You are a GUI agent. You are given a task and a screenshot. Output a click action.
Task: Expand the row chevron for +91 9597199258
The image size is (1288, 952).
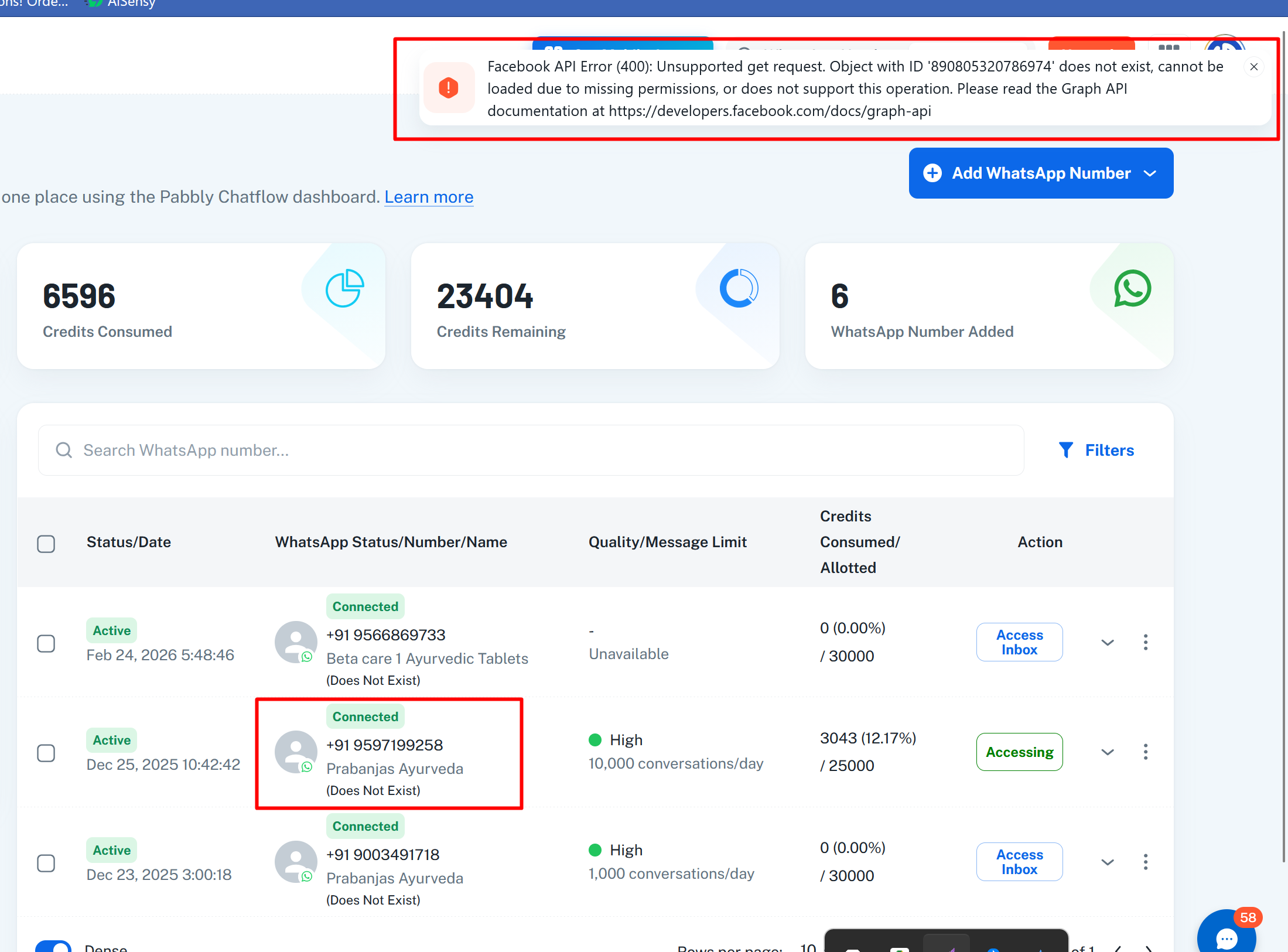(1108, 752)
